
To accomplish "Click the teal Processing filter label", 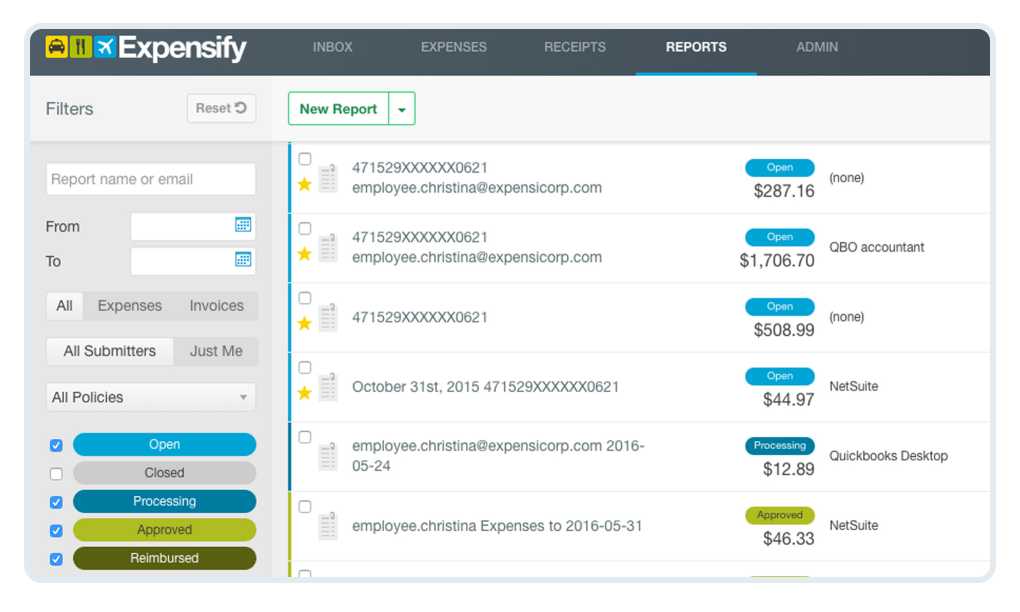I will click(x=165, y=501).
